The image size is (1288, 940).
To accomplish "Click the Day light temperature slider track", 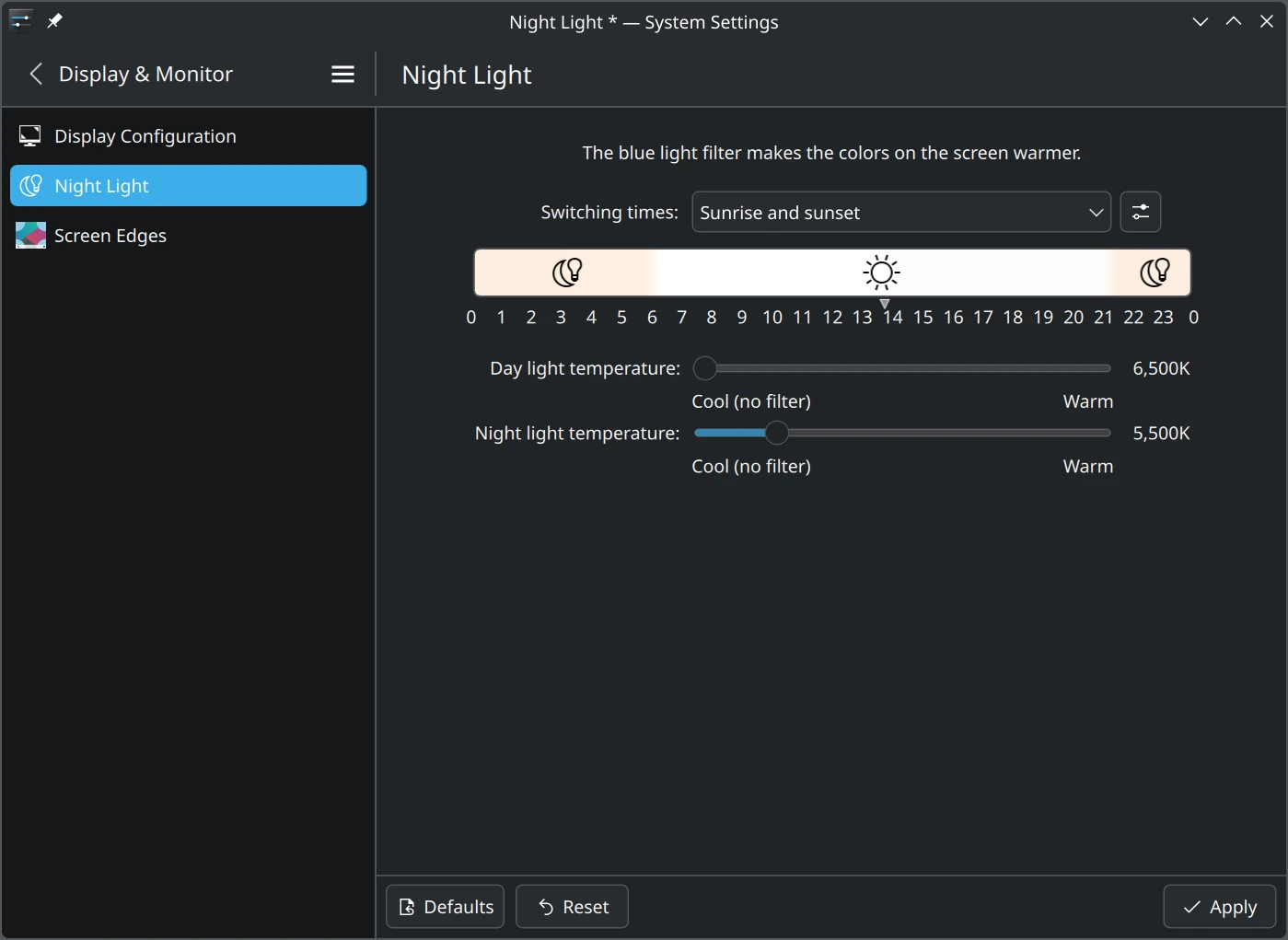I will [902, 368].
